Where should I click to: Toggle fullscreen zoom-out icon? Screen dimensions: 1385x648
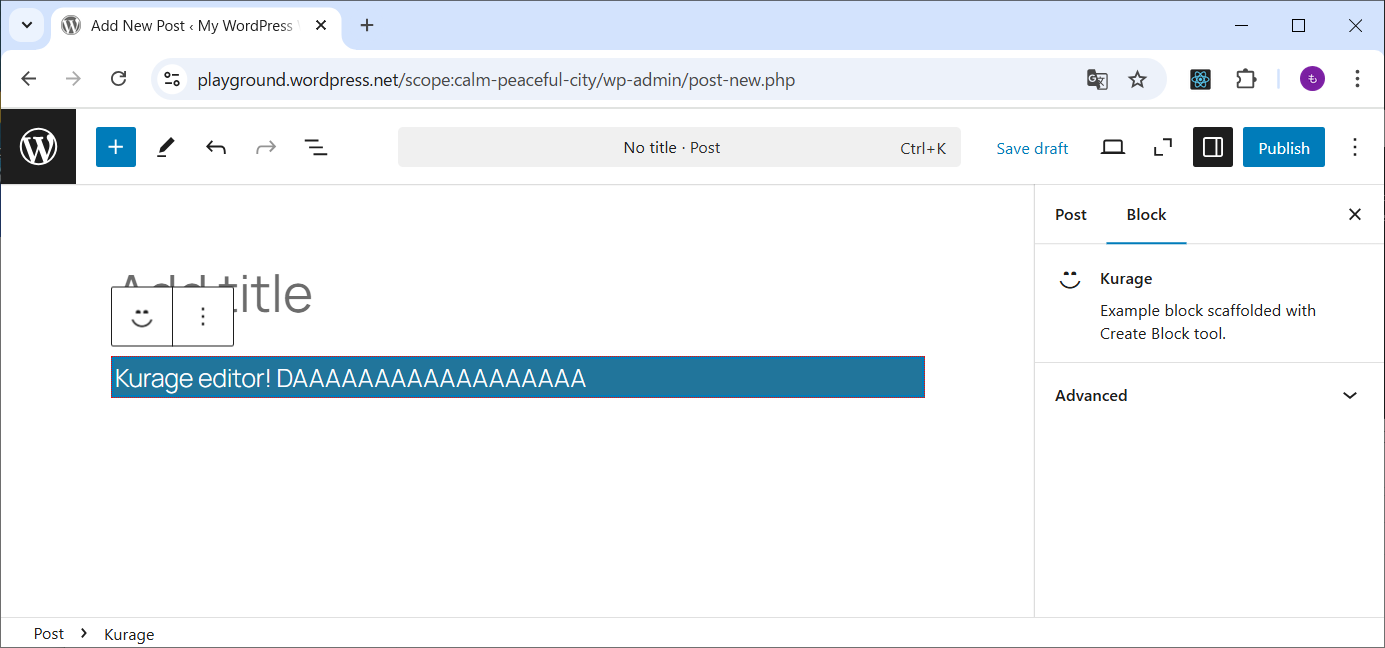pyautogui.click(x=1163, y=147)
